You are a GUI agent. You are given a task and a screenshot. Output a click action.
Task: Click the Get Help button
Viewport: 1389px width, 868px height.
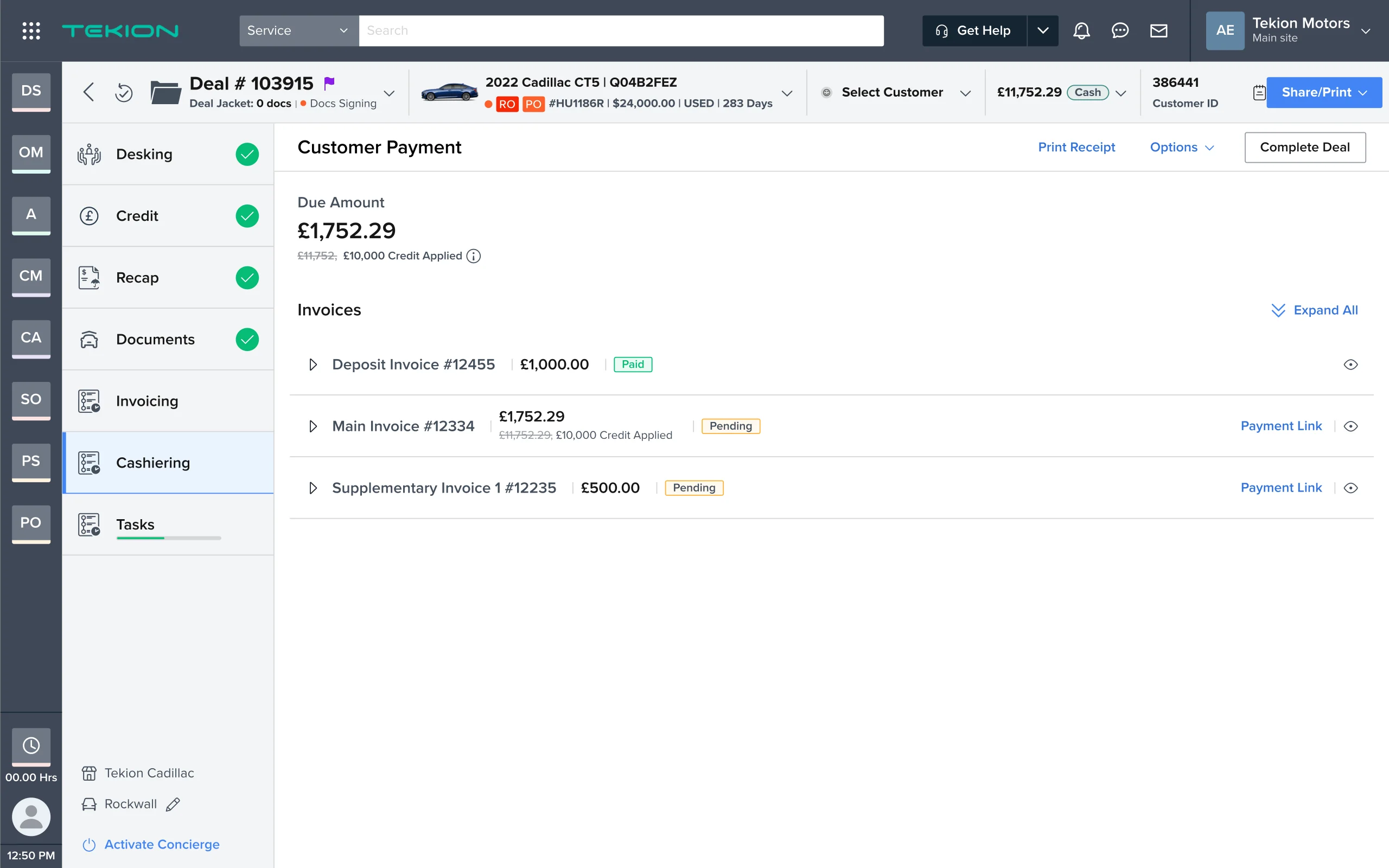click(x=974, y=30)
